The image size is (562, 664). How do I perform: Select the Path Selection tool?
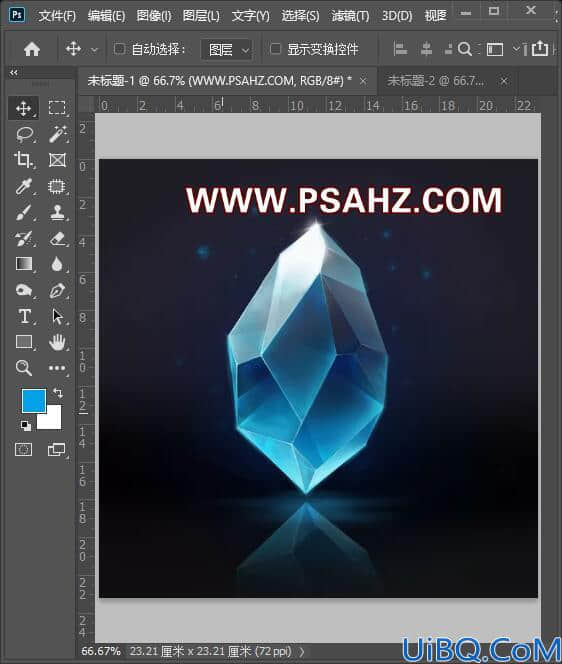tap(57, 316)
